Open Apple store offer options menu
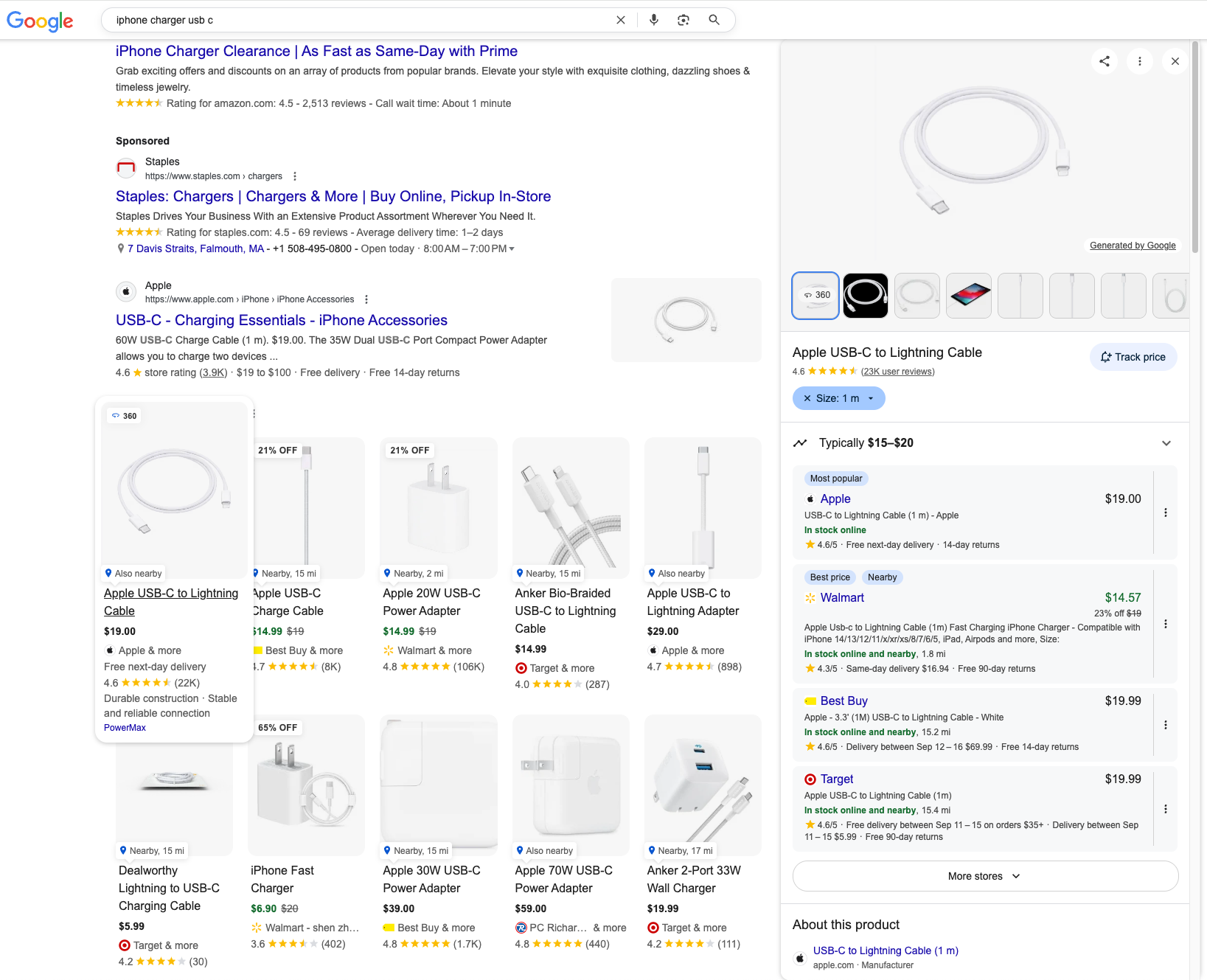The image size is (1207, 980). pyautogui.click(x=1166, y=512)
